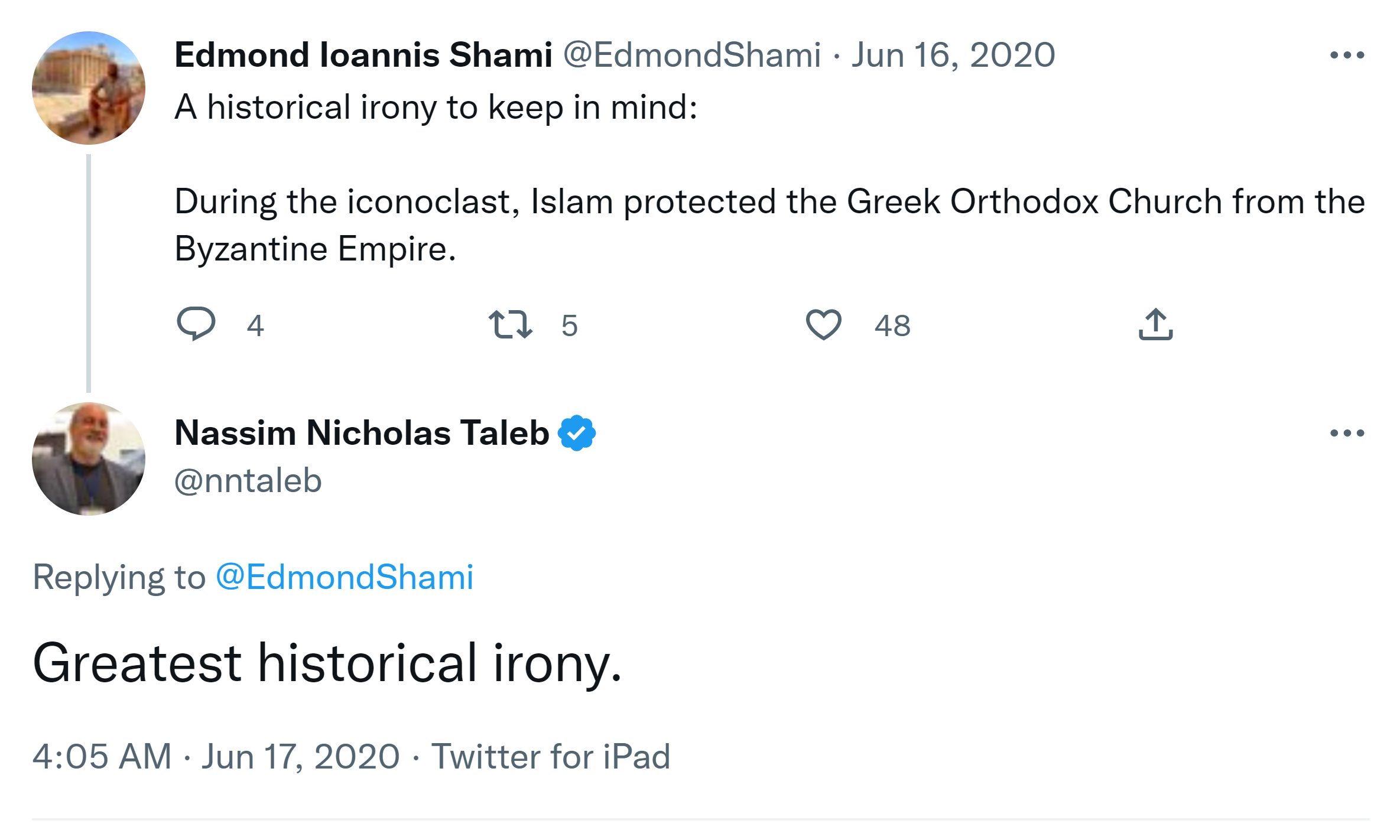This screenshot has height=840, width=1400.
Task: Click the blue @EdmondShami mention in Replying to
Action: tap(345, 577)
